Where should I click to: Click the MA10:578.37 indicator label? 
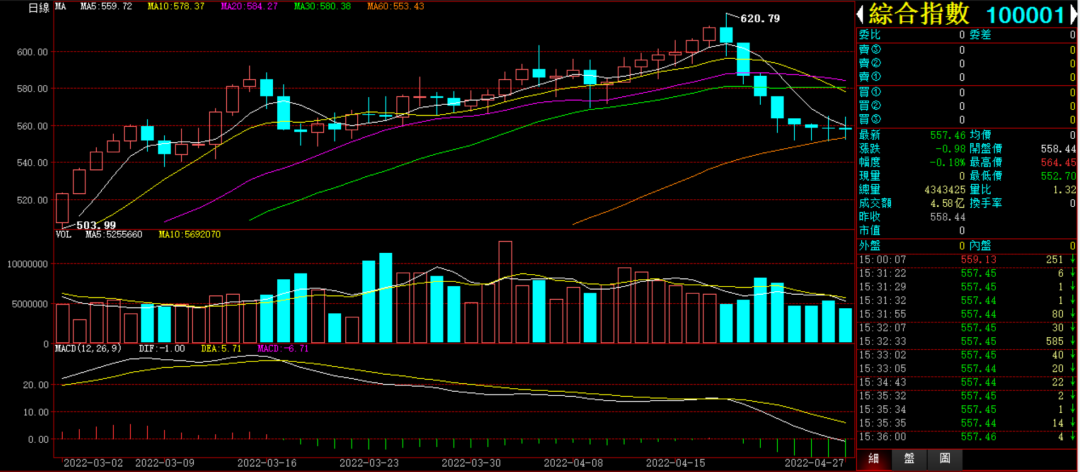click(178, 6)
